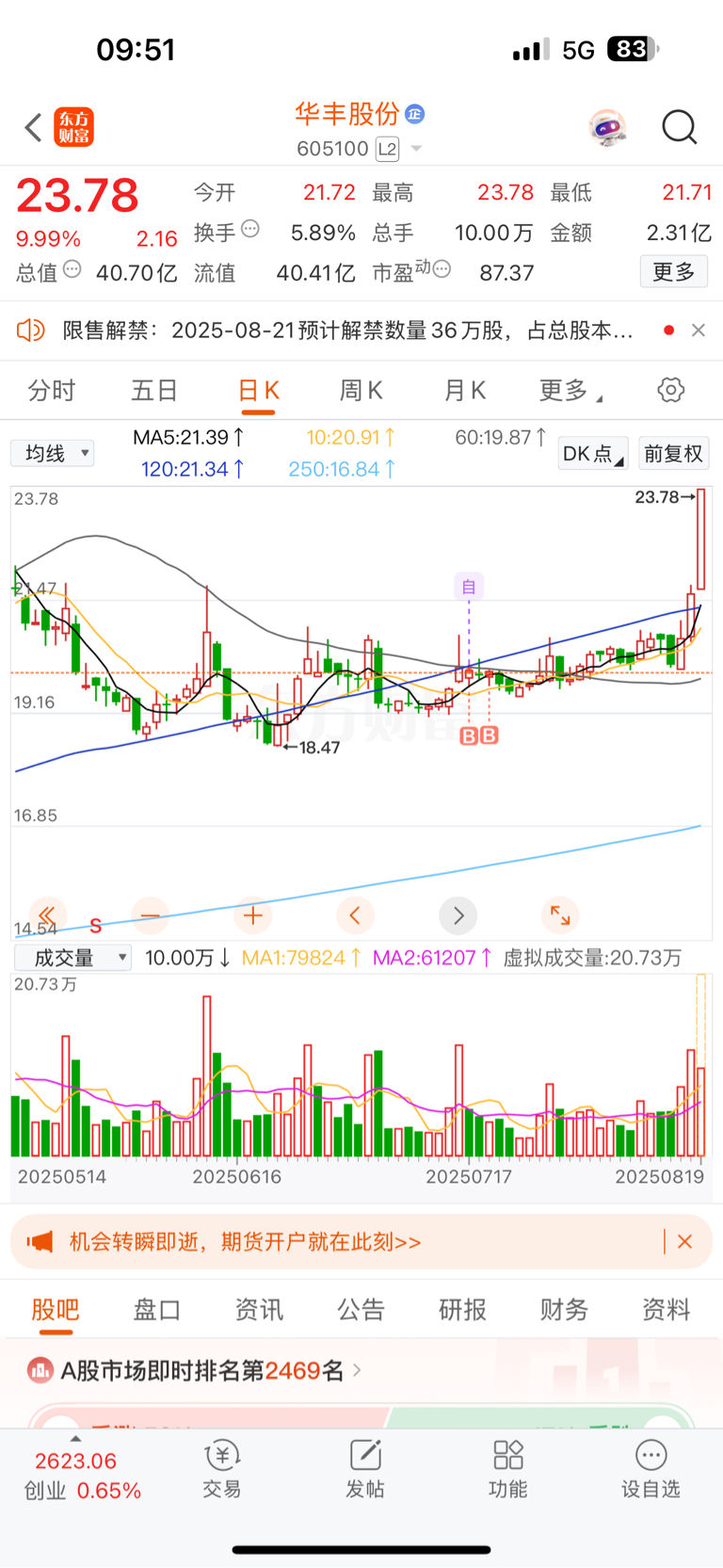
Task: Switch to 资料 tab
Action: click(667, 1310)
